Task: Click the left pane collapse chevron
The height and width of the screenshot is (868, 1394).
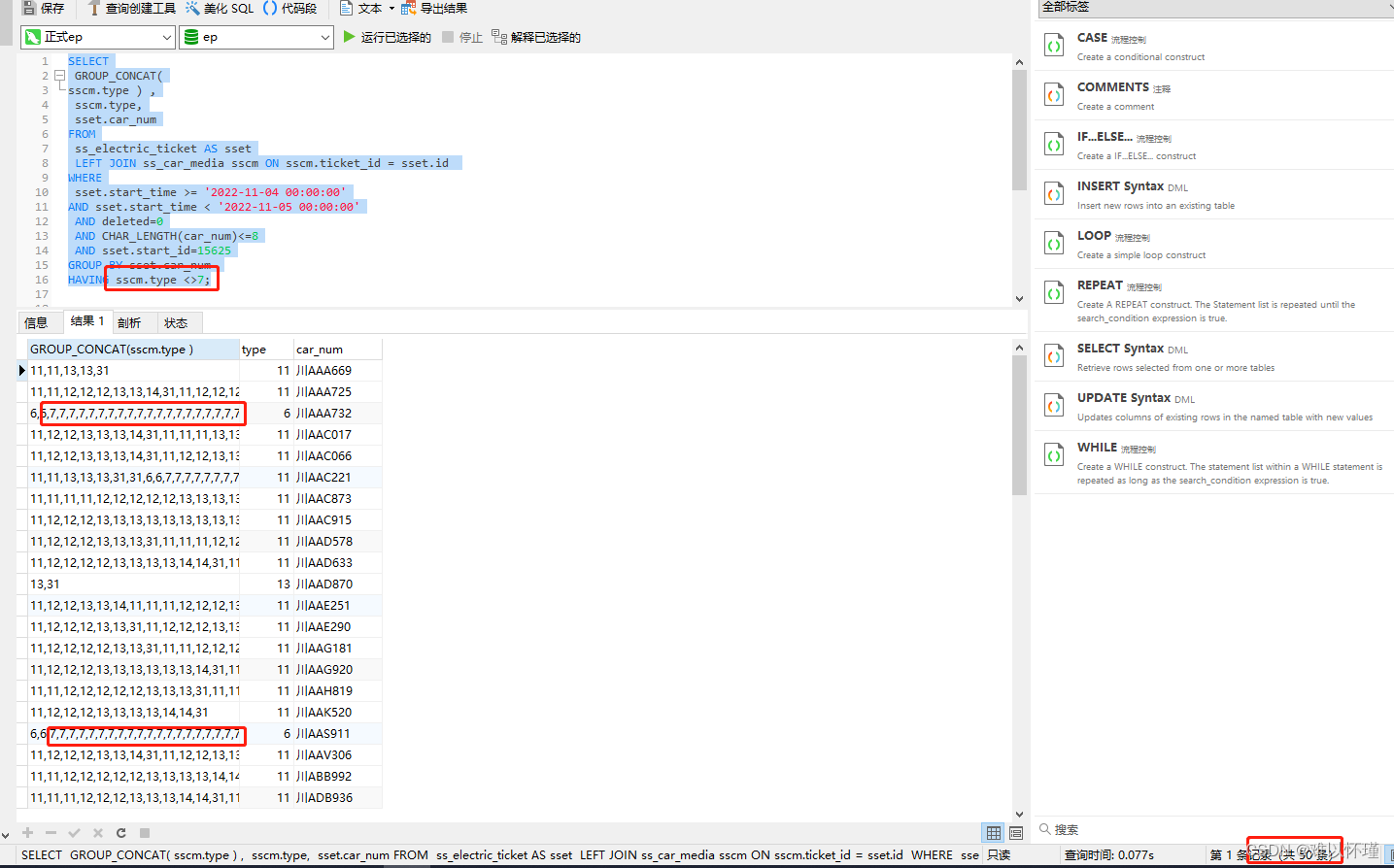Action: pyautogui.click(x=6, y=834)
